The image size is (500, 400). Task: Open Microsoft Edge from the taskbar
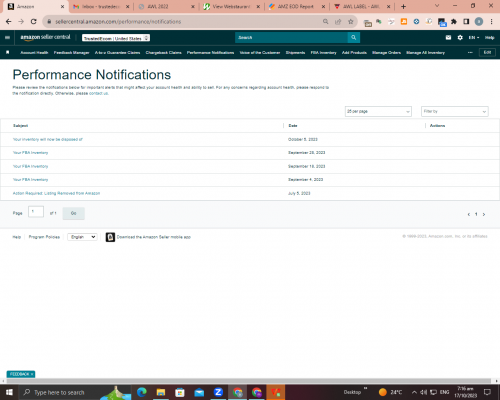pyautogui.click(x=142, y=392)
